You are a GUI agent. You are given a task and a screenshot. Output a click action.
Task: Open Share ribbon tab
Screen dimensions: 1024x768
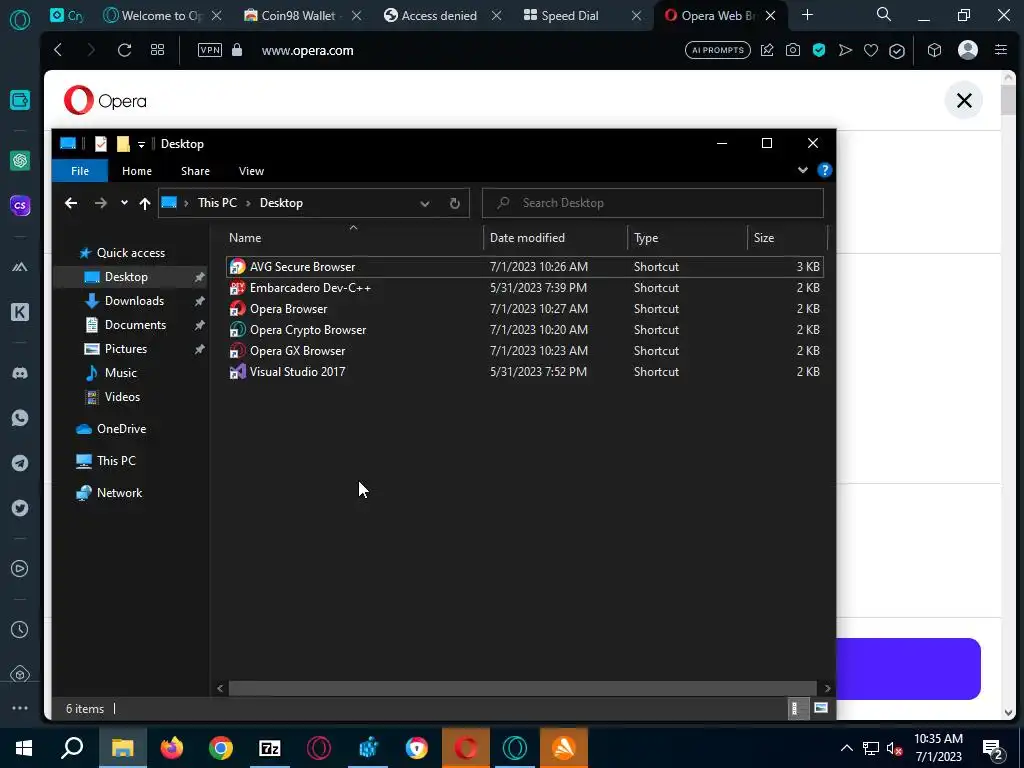coord(195,171)
